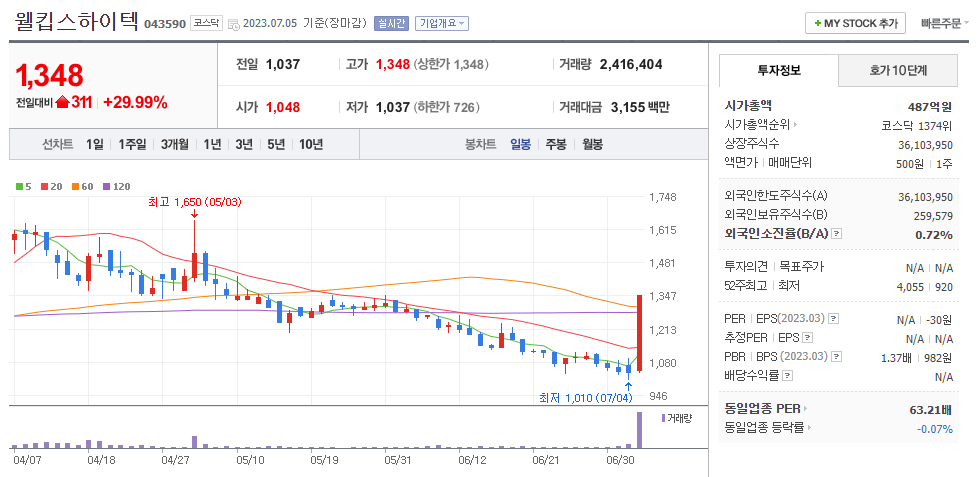The image size is (977, 477).
Task: Click the purple 거래량 volume legend
Action: point(676,417)
